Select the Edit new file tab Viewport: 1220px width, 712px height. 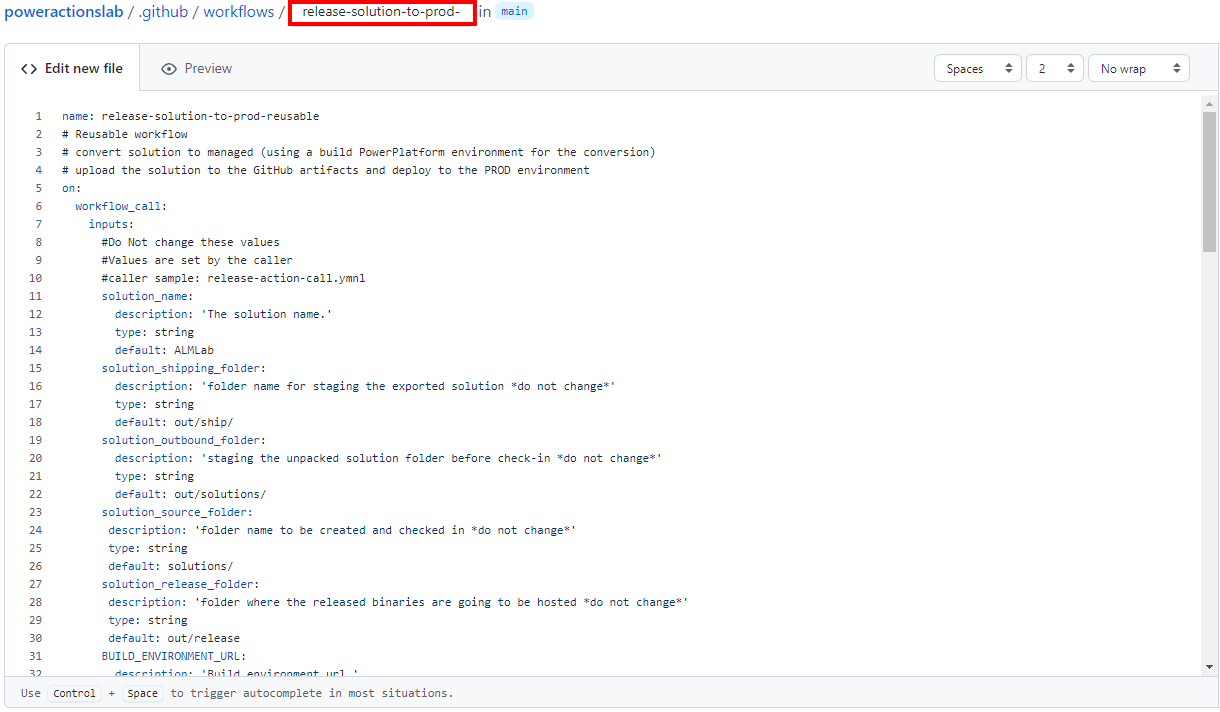pos(72,68)
